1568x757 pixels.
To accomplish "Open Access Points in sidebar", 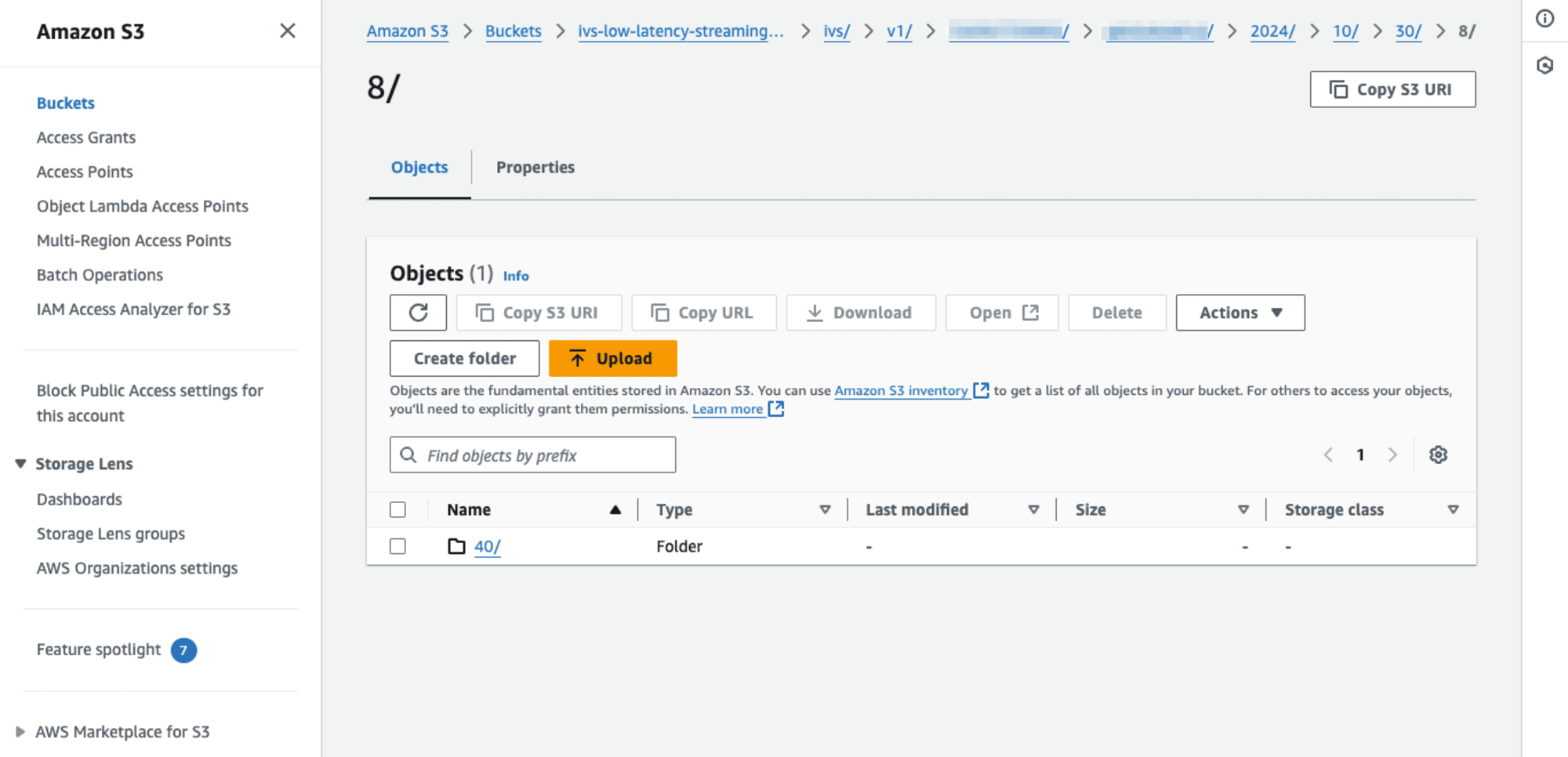I will point(85,172).
